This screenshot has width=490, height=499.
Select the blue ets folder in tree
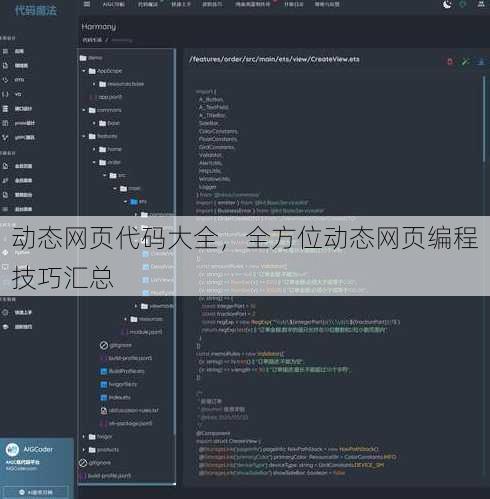click(x=139, y=202)
